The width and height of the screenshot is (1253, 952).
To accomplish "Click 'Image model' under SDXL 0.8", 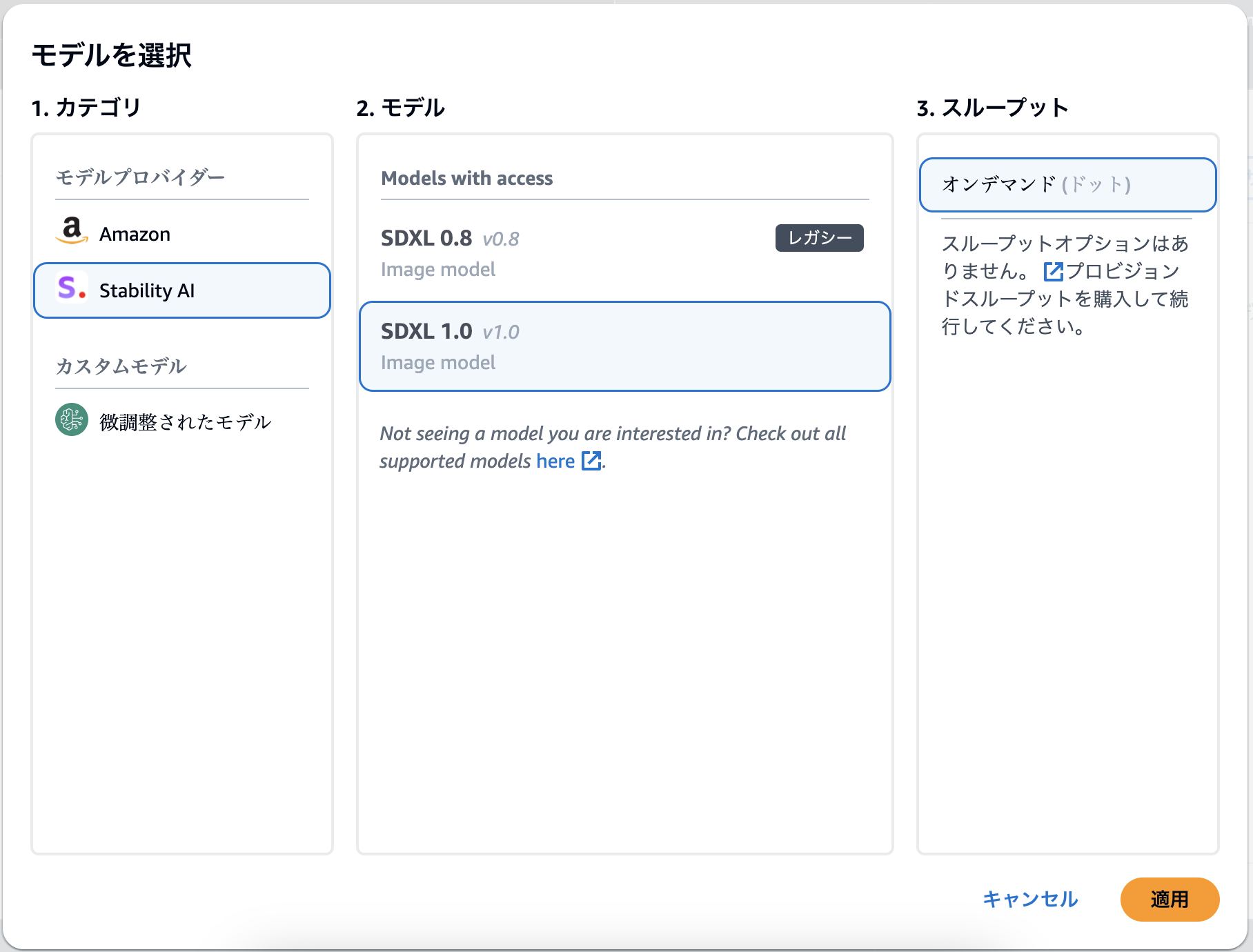I will coord(438,270).
